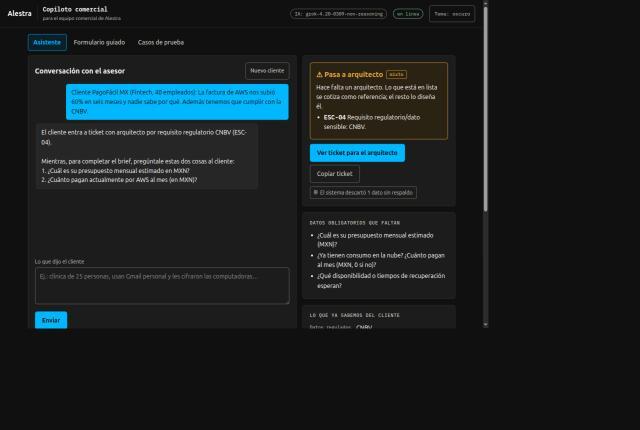640x430 pixels.
Task: Click the 'Lo que ya sabemos del cliente' heading
Action: [x=355, y=315]
